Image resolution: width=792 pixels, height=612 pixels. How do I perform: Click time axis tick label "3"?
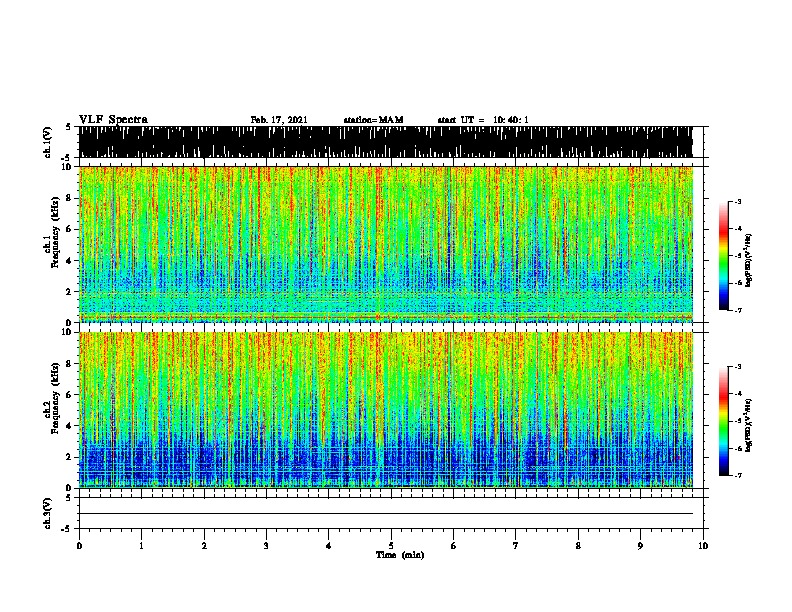point(266,546)
